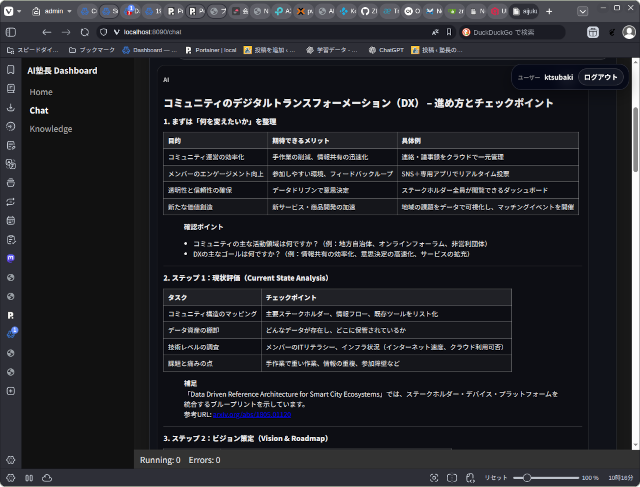This screenshot has width=640, height=487.
Task: Open the Home page in sidebar
Action: 41,92
